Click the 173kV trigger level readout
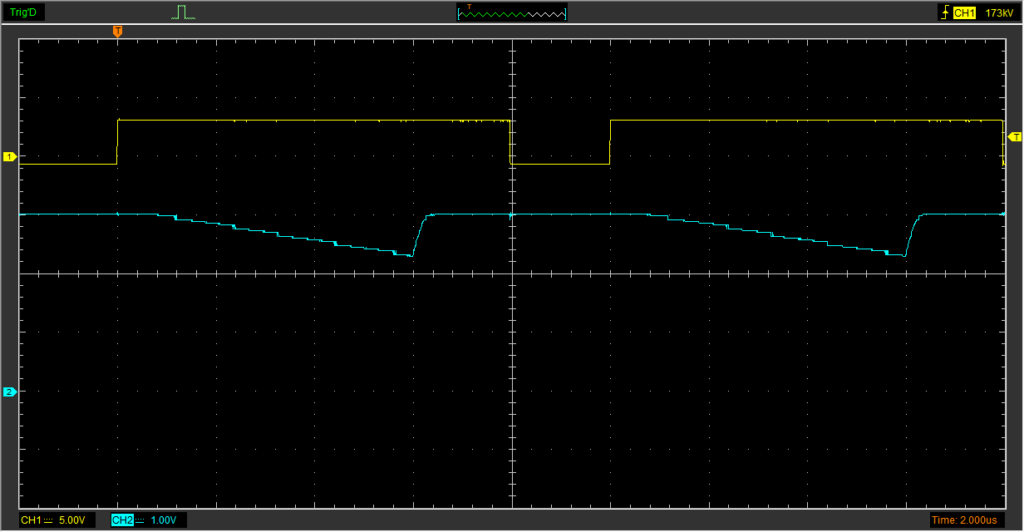 point(997,13)
